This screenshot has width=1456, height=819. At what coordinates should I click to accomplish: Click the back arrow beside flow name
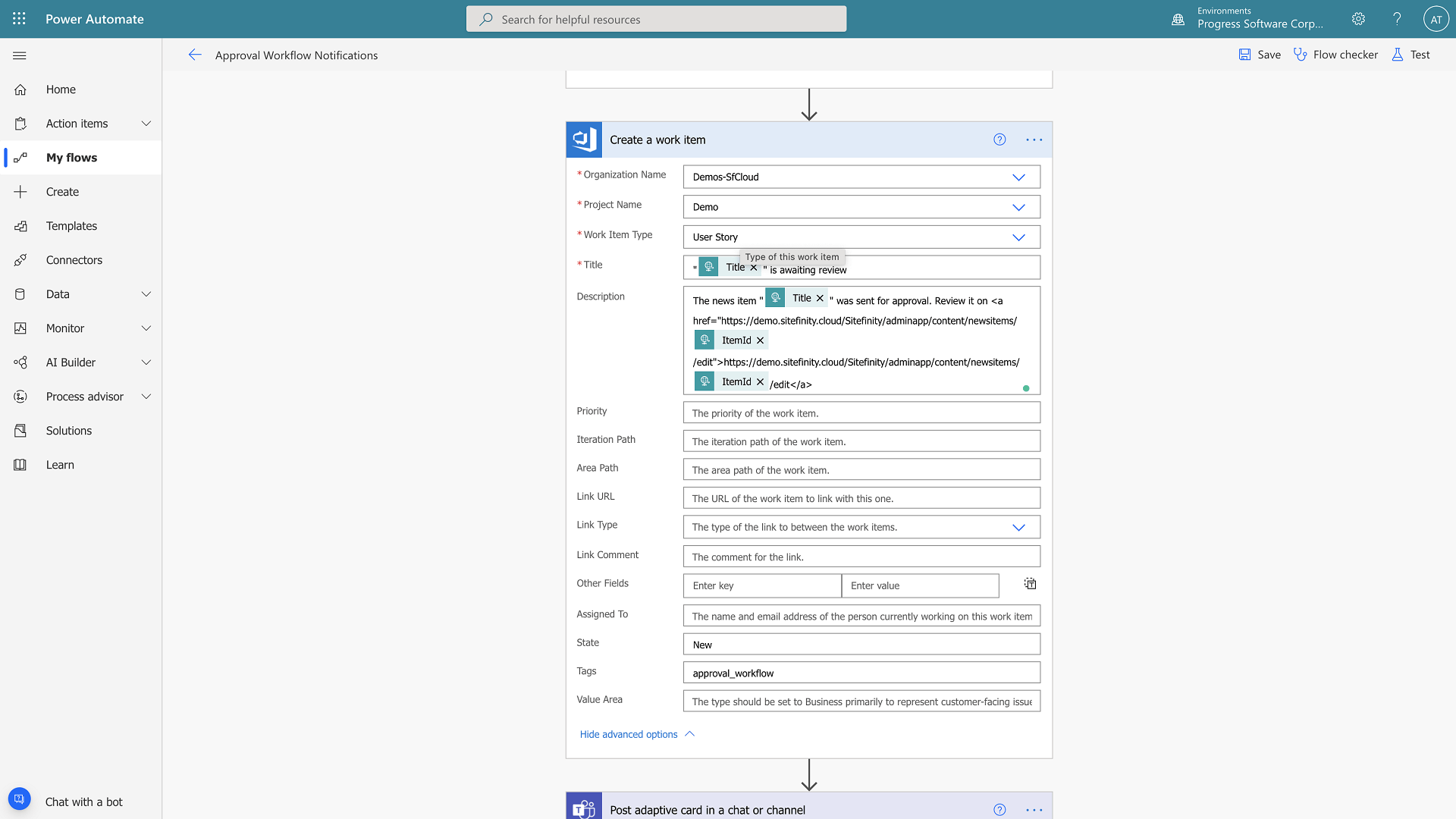pyautogui.click(x=195, y=55)
